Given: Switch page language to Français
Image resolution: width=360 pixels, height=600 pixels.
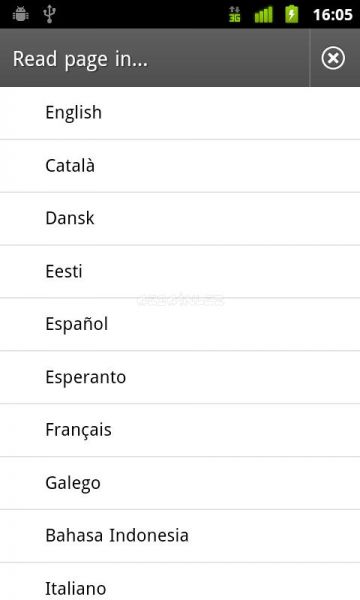Looking at the screenshot, I should tap(180, 430).
